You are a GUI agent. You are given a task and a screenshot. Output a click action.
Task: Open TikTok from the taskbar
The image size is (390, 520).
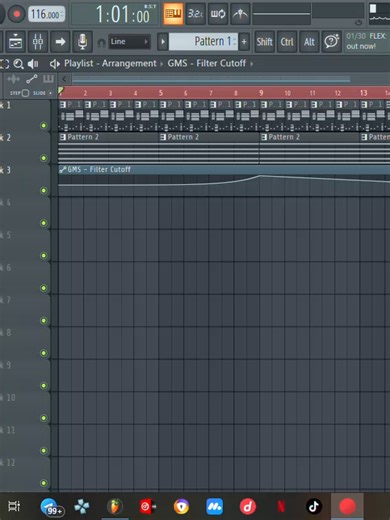point(314,507)
